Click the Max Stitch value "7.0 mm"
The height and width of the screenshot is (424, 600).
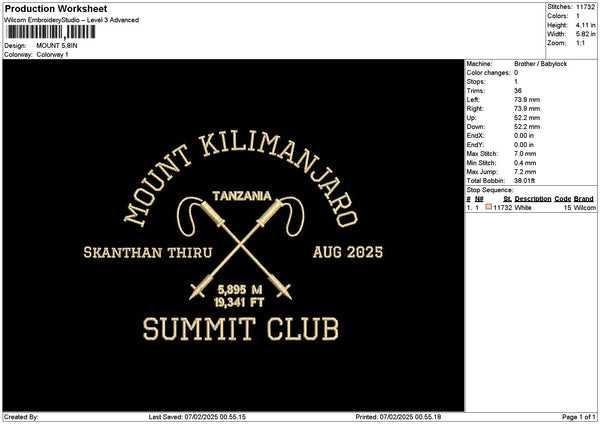point(525,153)
